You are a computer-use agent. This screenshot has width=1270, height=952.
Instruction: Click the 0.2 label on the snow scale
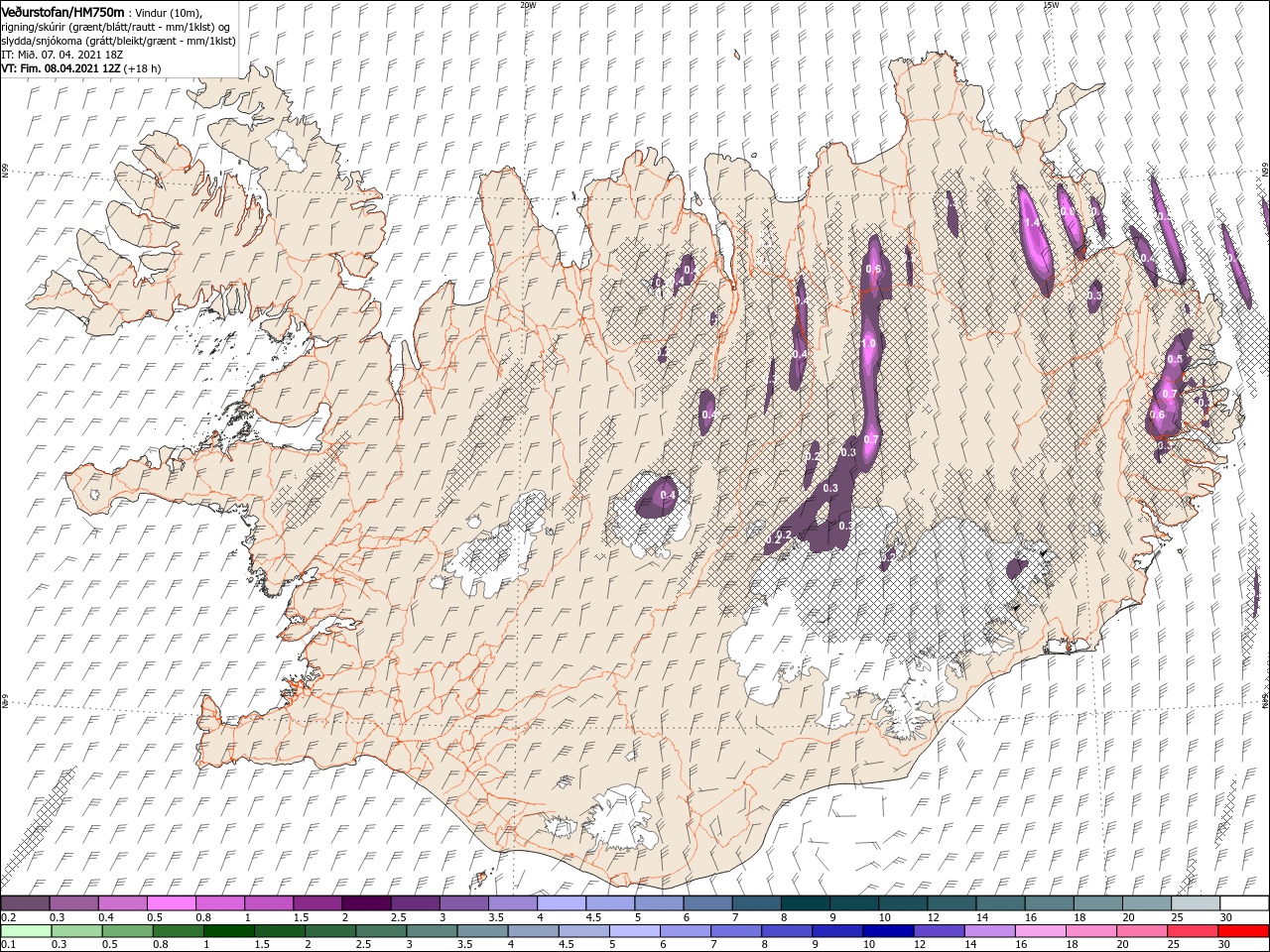7,917
